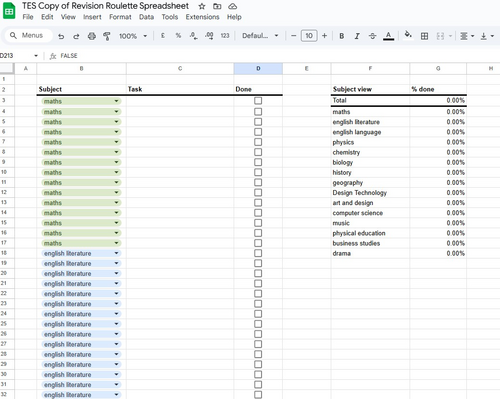Open vertical align options
The width and height of the screenshot is (500, 399).
coord(487,36)
